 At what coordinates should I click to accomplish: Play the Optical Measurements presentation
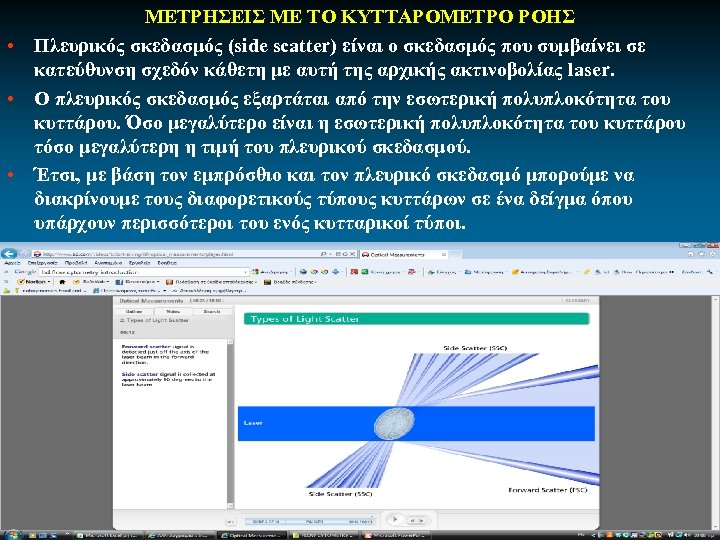[395, 519]
